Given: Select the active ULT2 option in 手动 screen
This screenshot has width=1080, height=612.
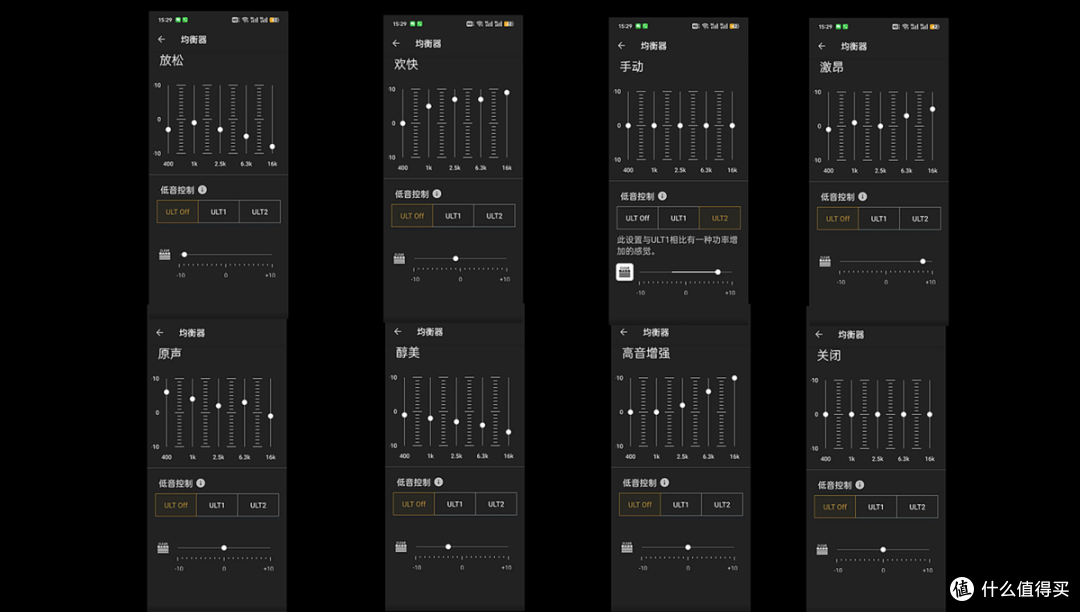Looking at the screenshot, I should click(x=720, y=218).
